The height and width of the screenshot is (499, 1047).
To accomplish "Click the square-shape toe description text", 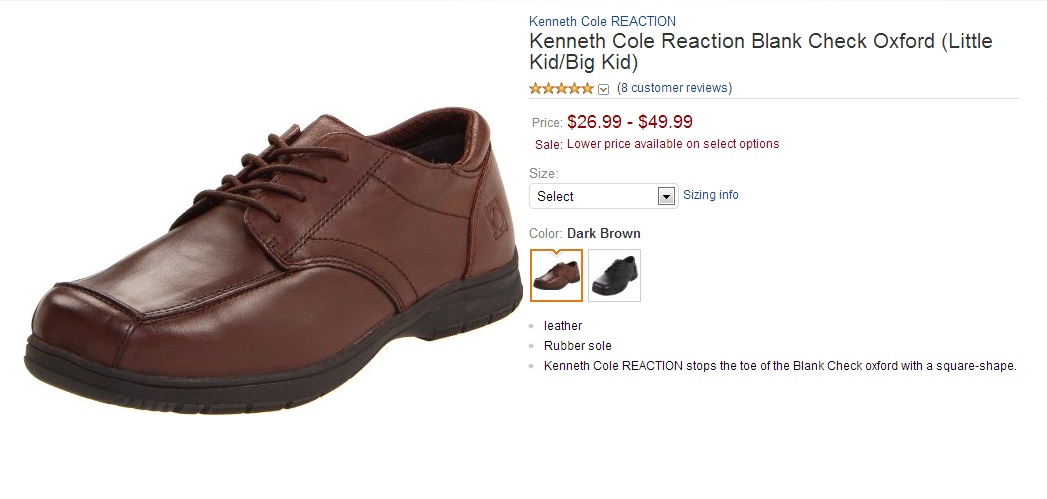I will [779, 366].
